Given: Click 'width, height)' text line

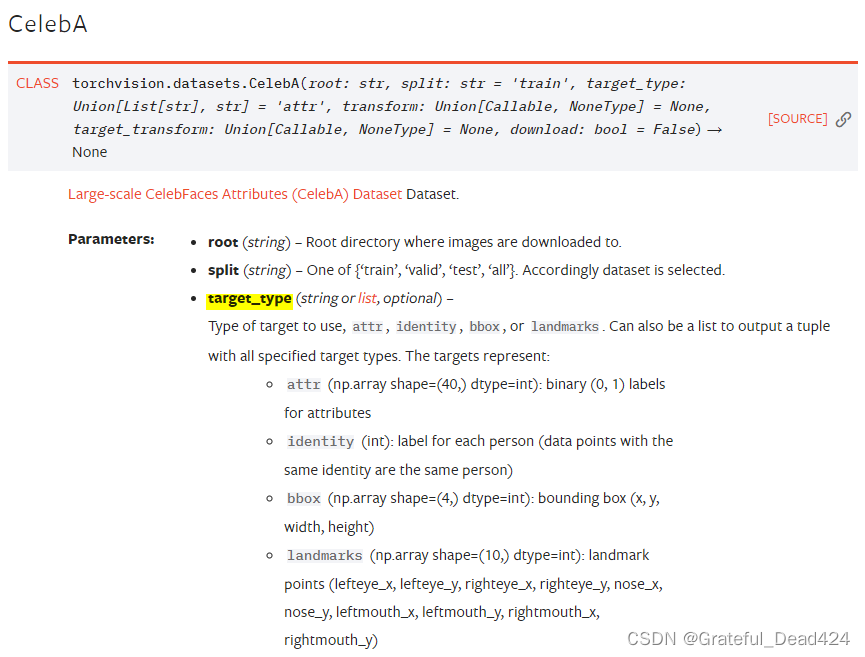Looking at the screenshot, I should click(x=329, y=527).
